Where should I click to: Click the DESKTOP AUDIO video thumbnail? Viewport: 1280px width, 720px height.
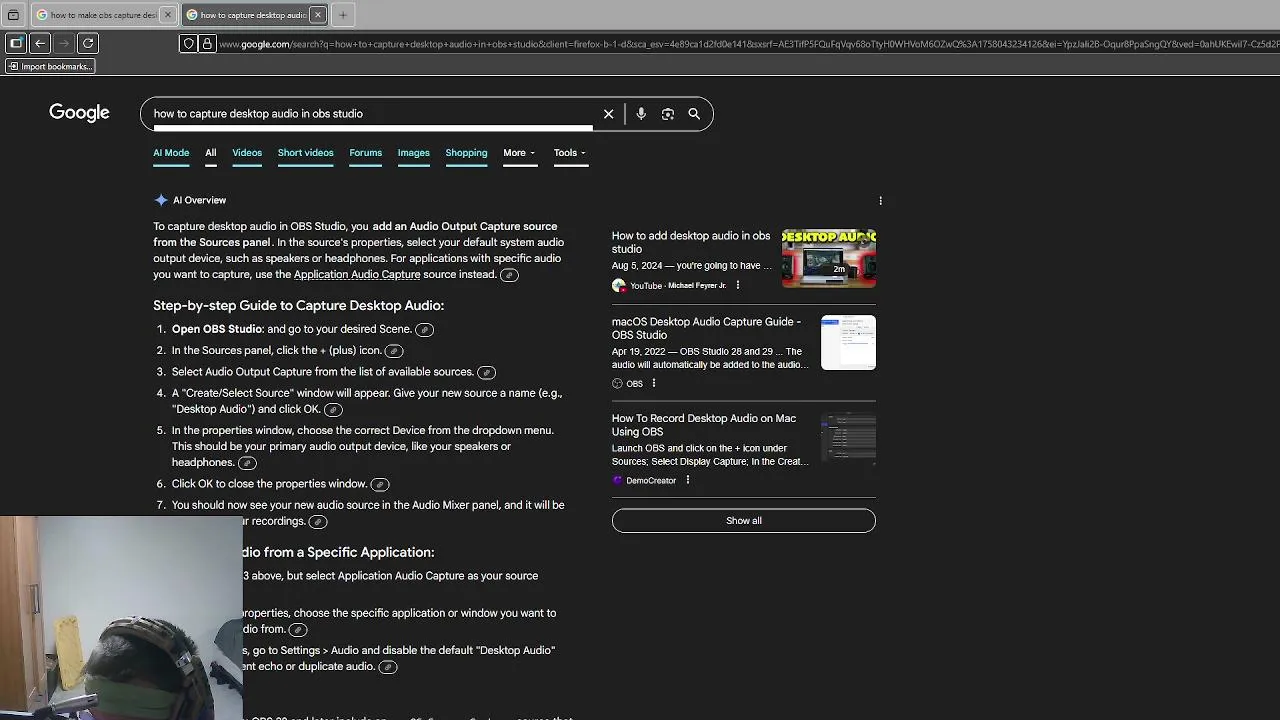coord(829,258)
